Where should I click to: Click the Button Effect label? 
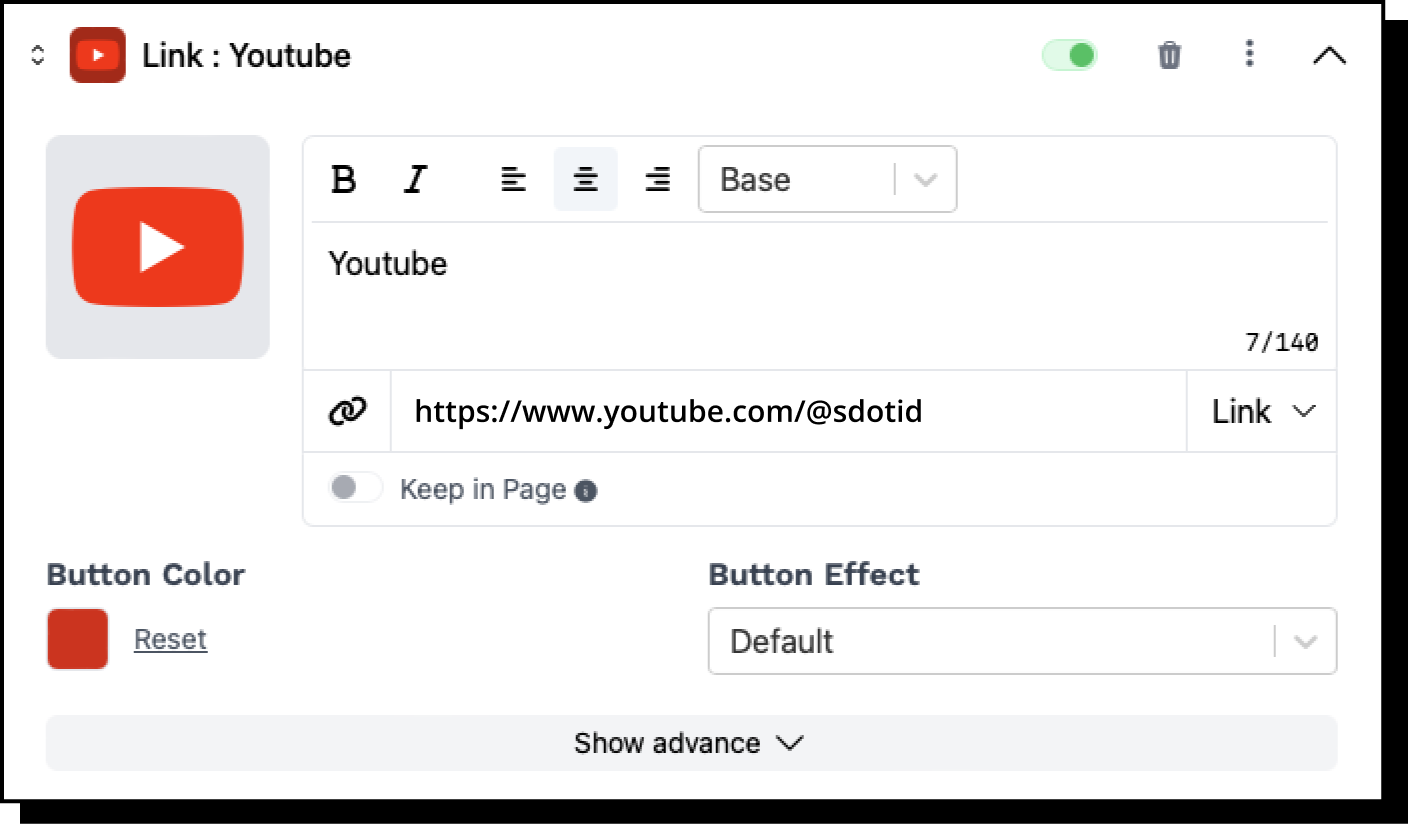tap(814, 575)
